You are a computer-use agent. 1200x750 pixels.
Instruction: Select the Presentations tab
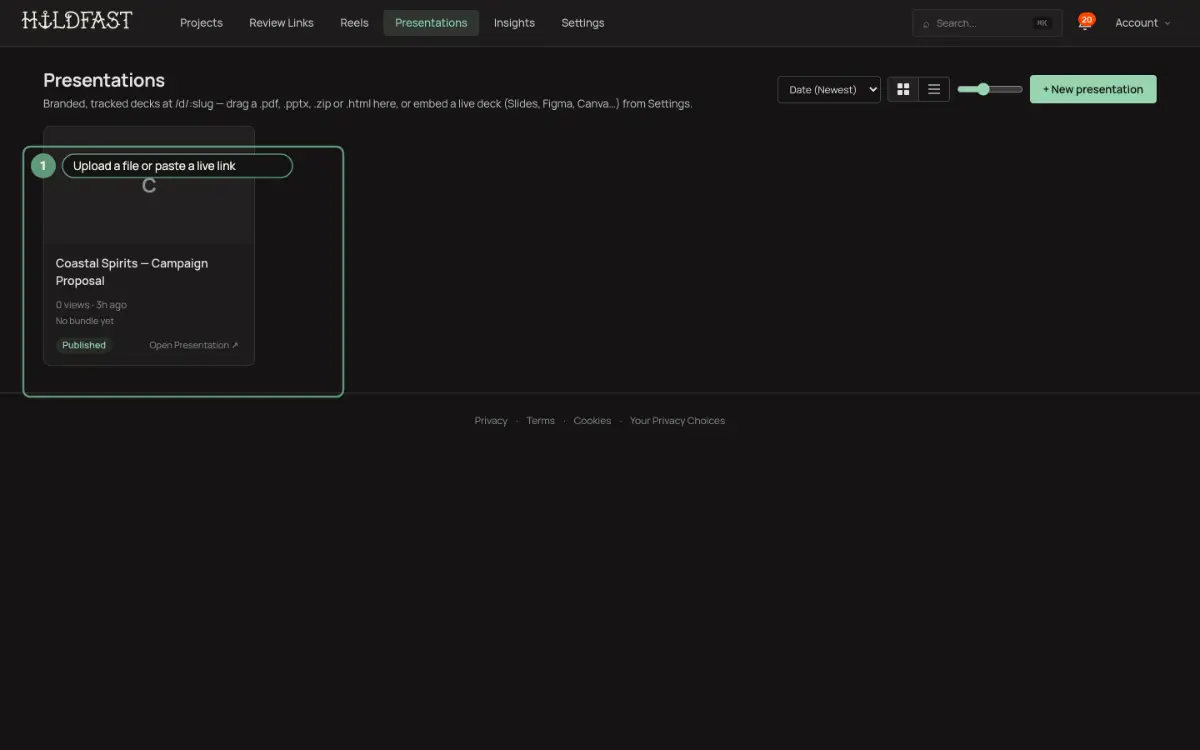click(431, 23)
